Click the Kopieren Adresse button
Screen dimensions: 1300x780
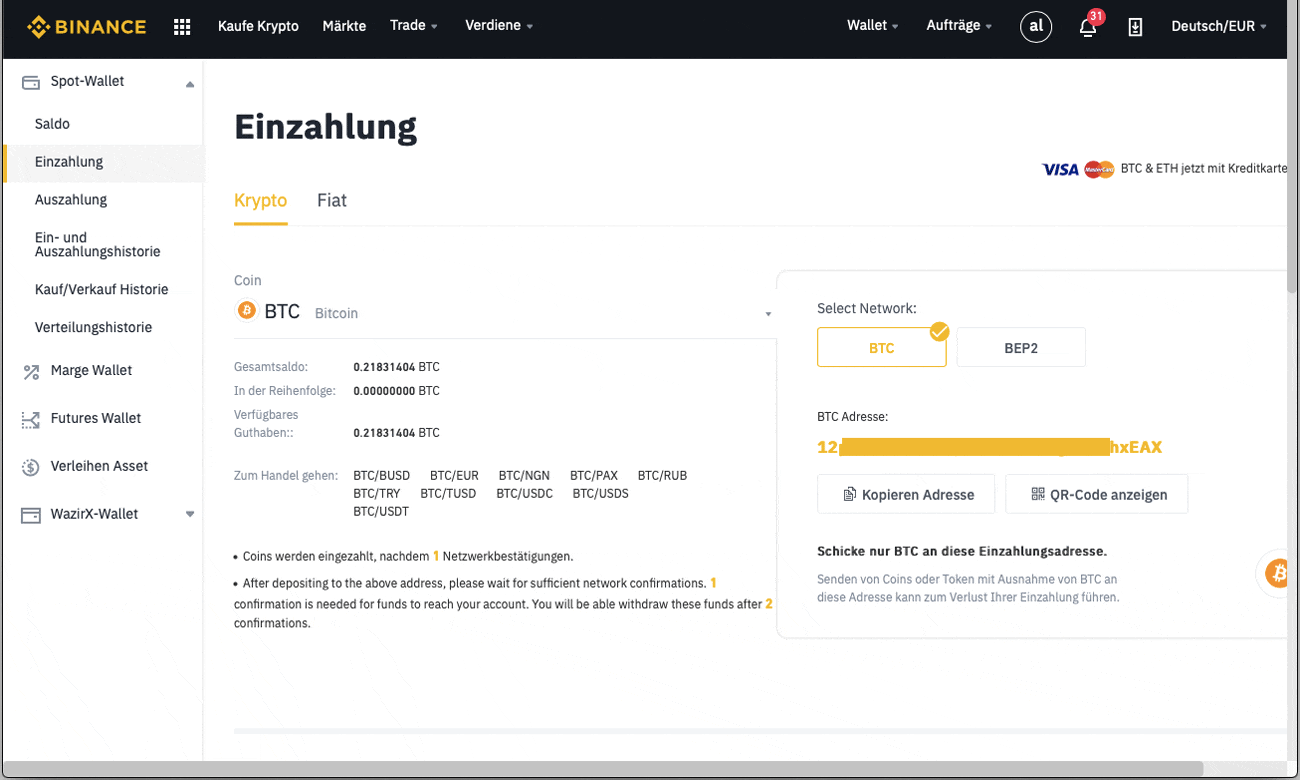(905, 493)
